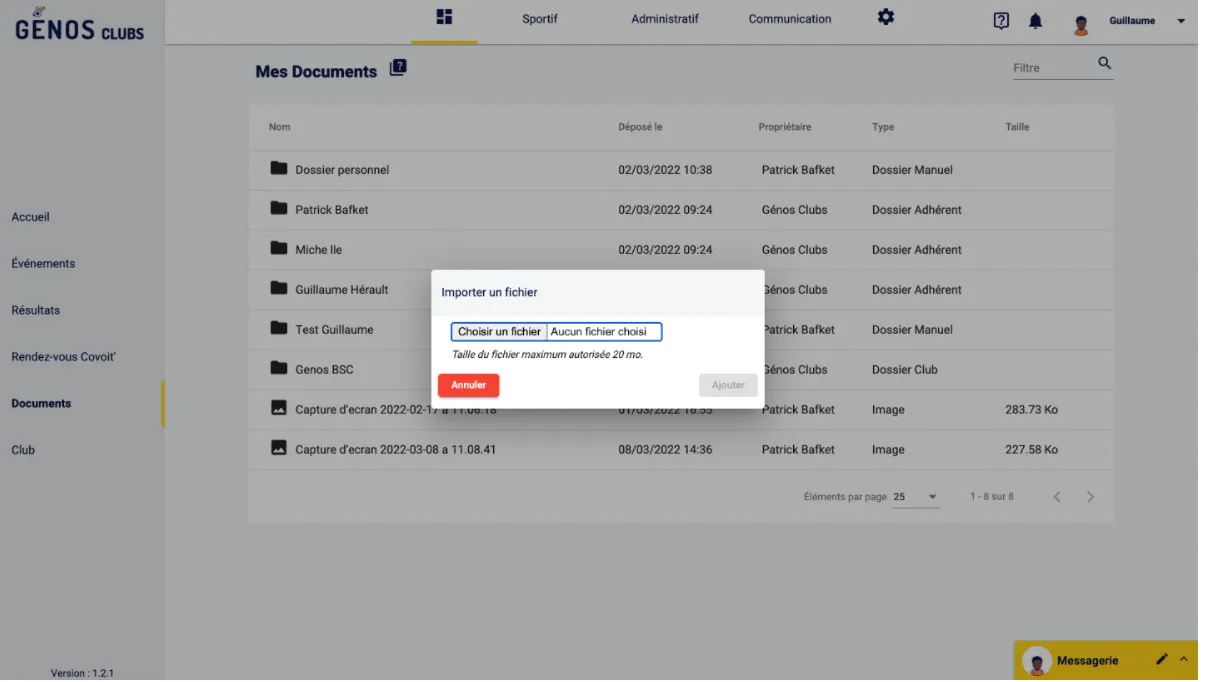Click library icon beside Mes Documents
Viewport: 1206px width, 682px height.
398,68
